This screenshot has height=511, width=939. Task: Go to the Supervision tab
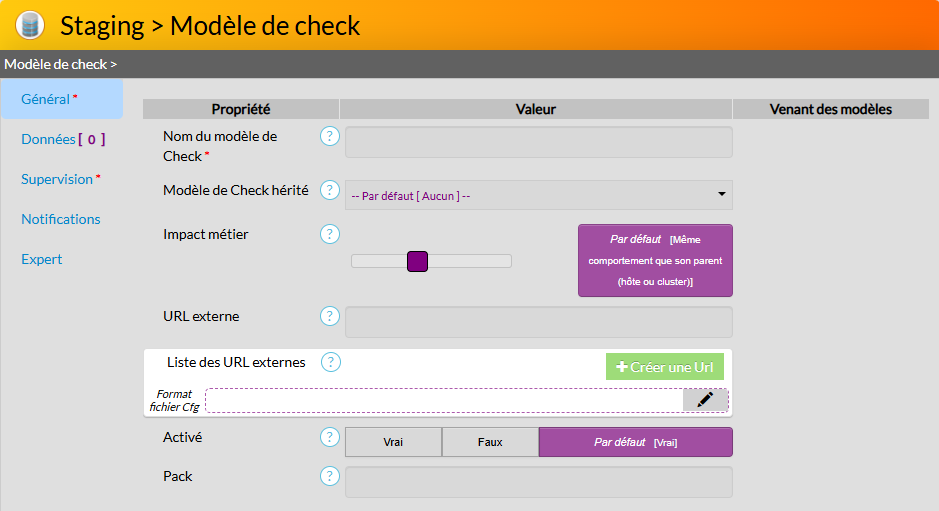(58, 179)
